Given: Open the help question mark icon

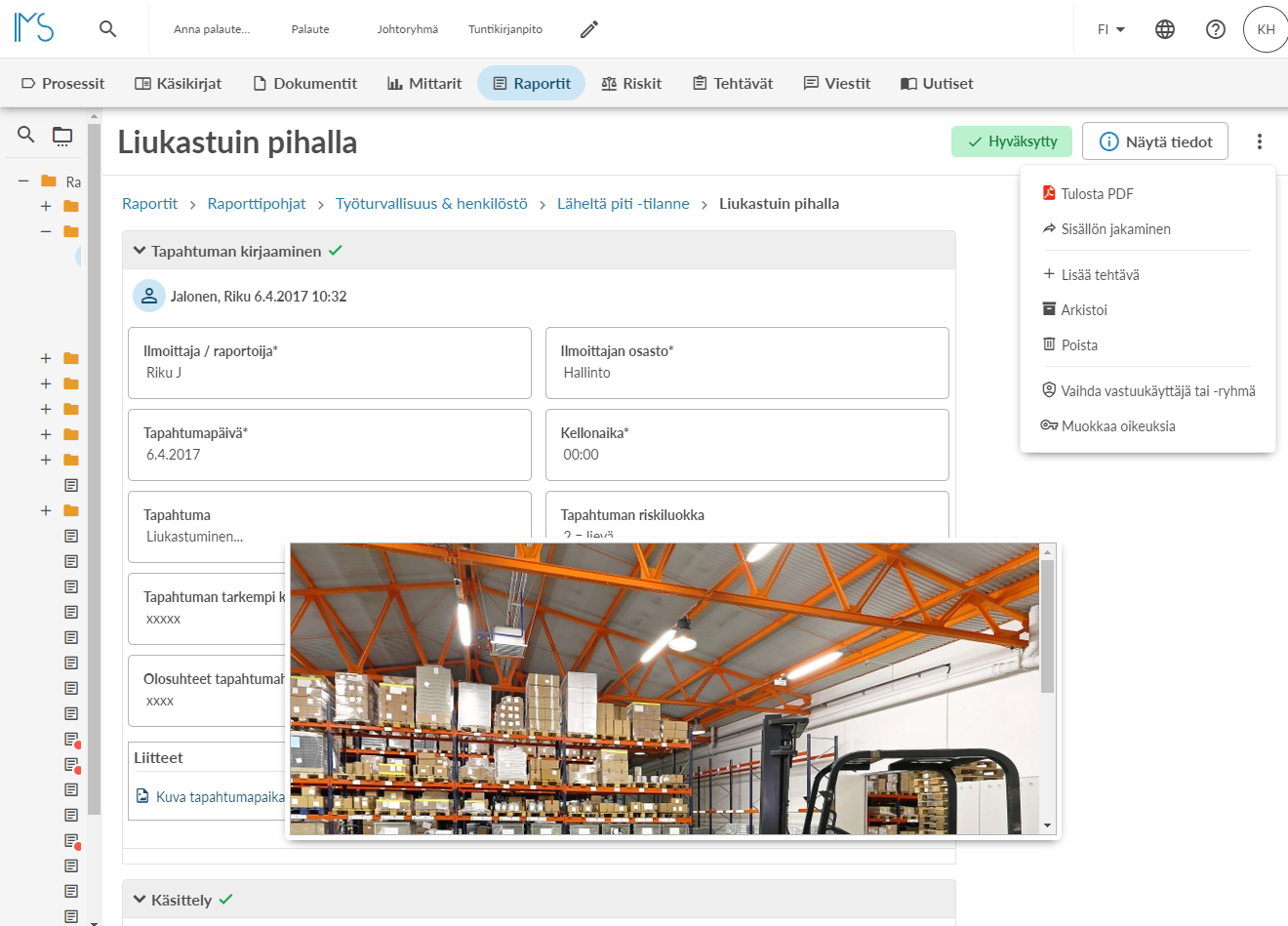Looking at the screenshot, I should pyautogui.click(x=1216, y=29).
